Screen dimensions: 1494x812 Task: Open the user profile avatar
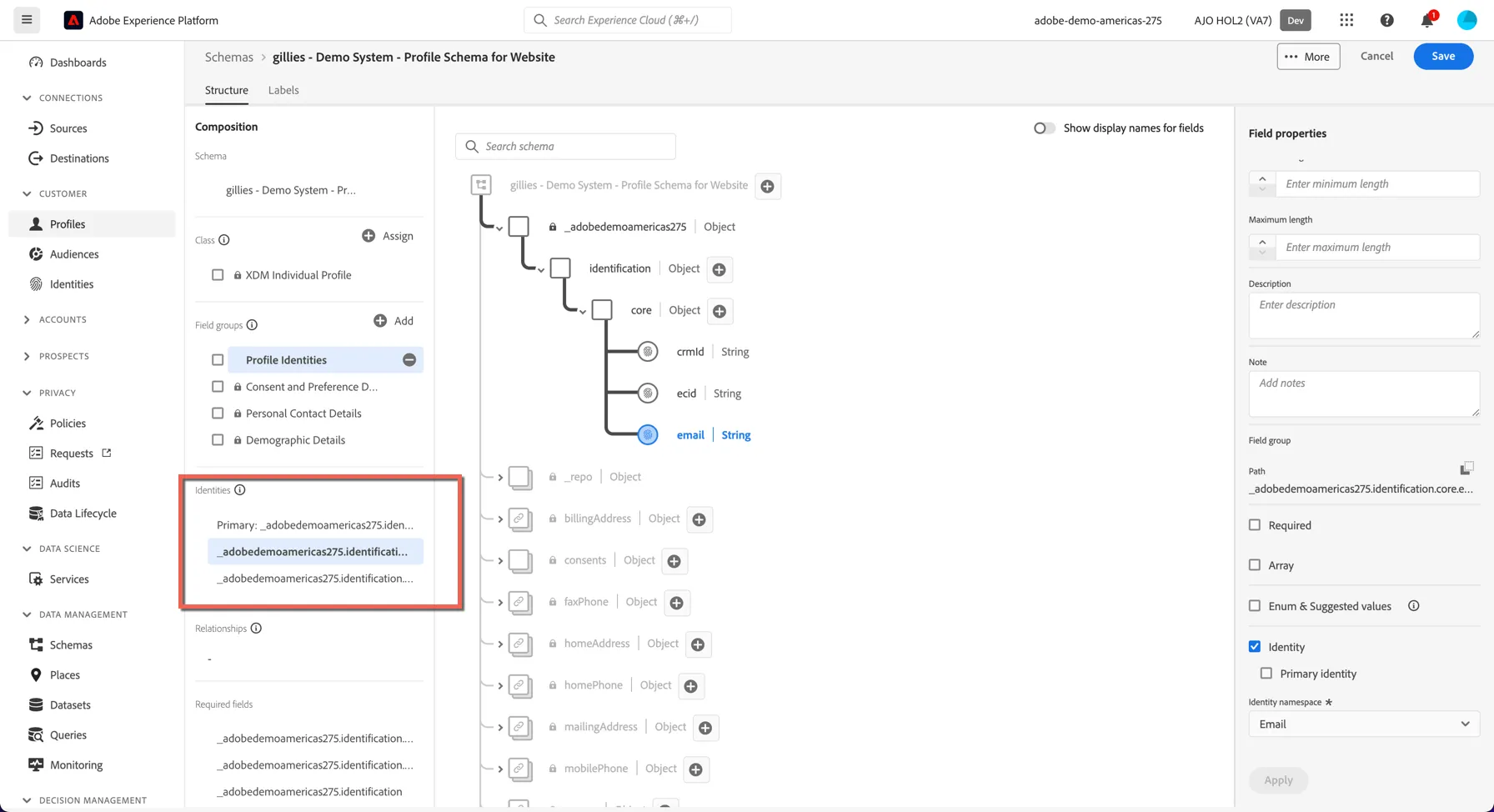[1466, 20]
